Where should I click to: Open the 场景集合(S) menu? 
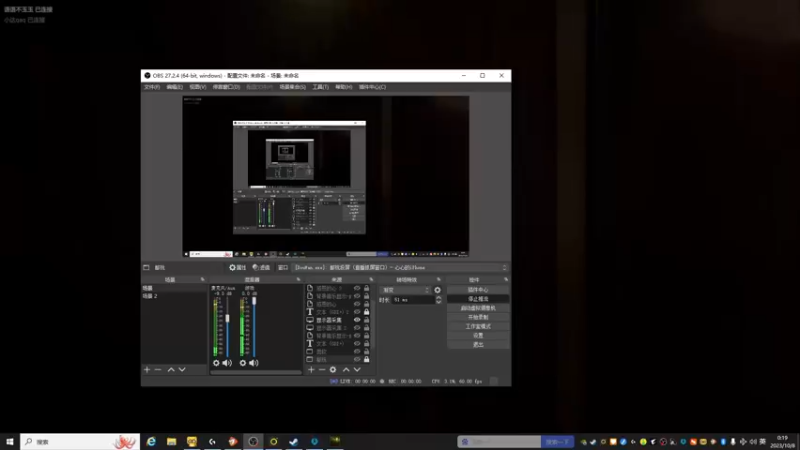point(292,87)
